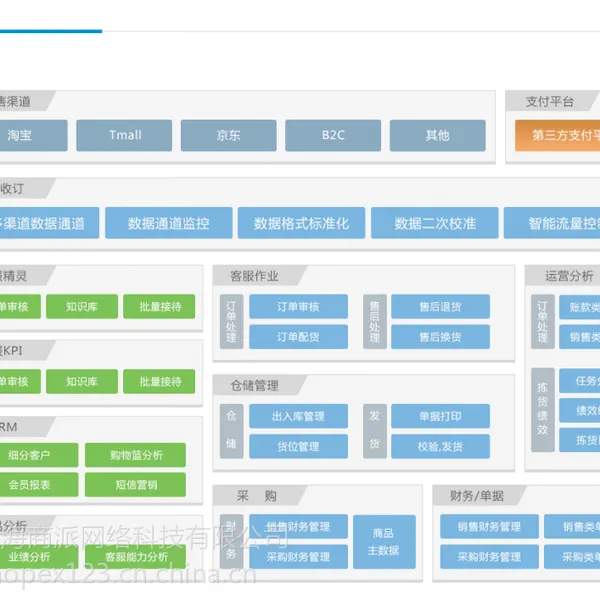The image size is (600, 600).
Task: Select the 数据二次校准 box
Action: pos(435,223)
